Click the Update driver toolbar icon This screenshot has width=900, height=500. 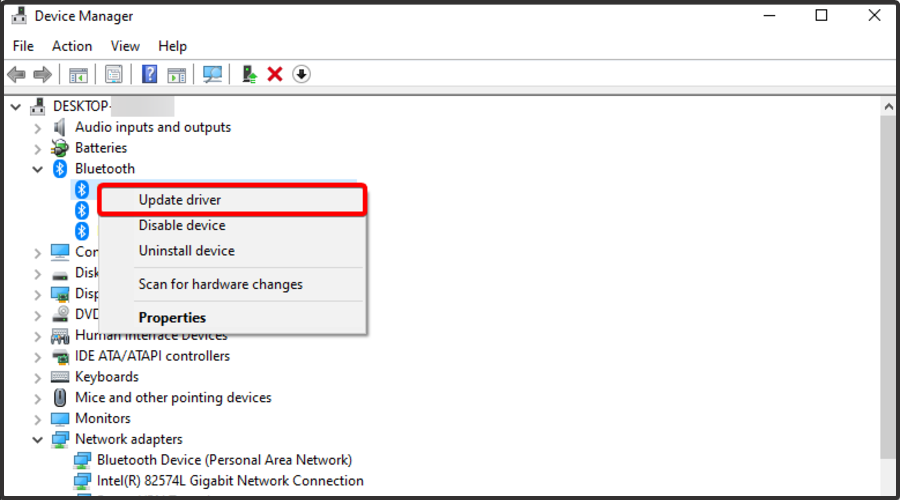click(249, 75)
